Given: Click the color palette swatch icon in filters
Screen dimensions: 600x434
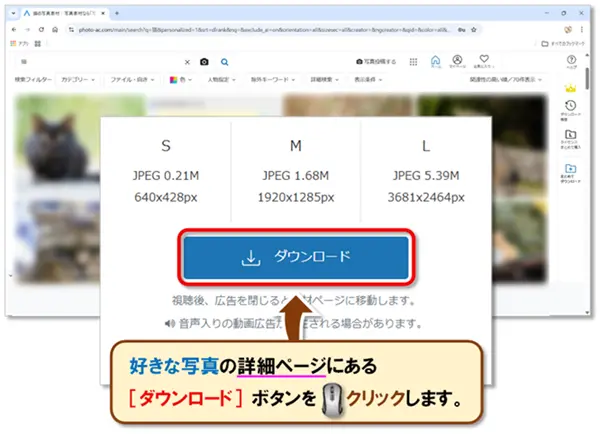Looking at the screenshot, I should click(174, 80).
